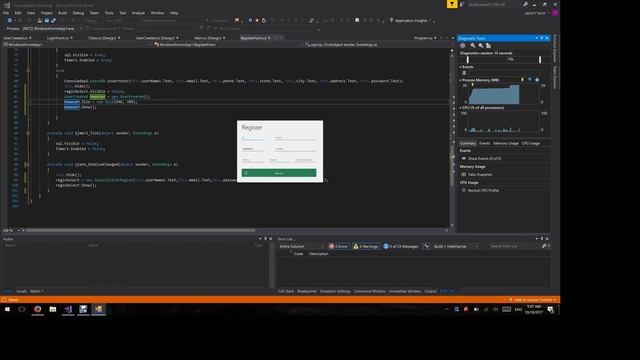Viewport: 640px width, 360px height.
Task: Open the Build menu
Action: pos(62,13)
